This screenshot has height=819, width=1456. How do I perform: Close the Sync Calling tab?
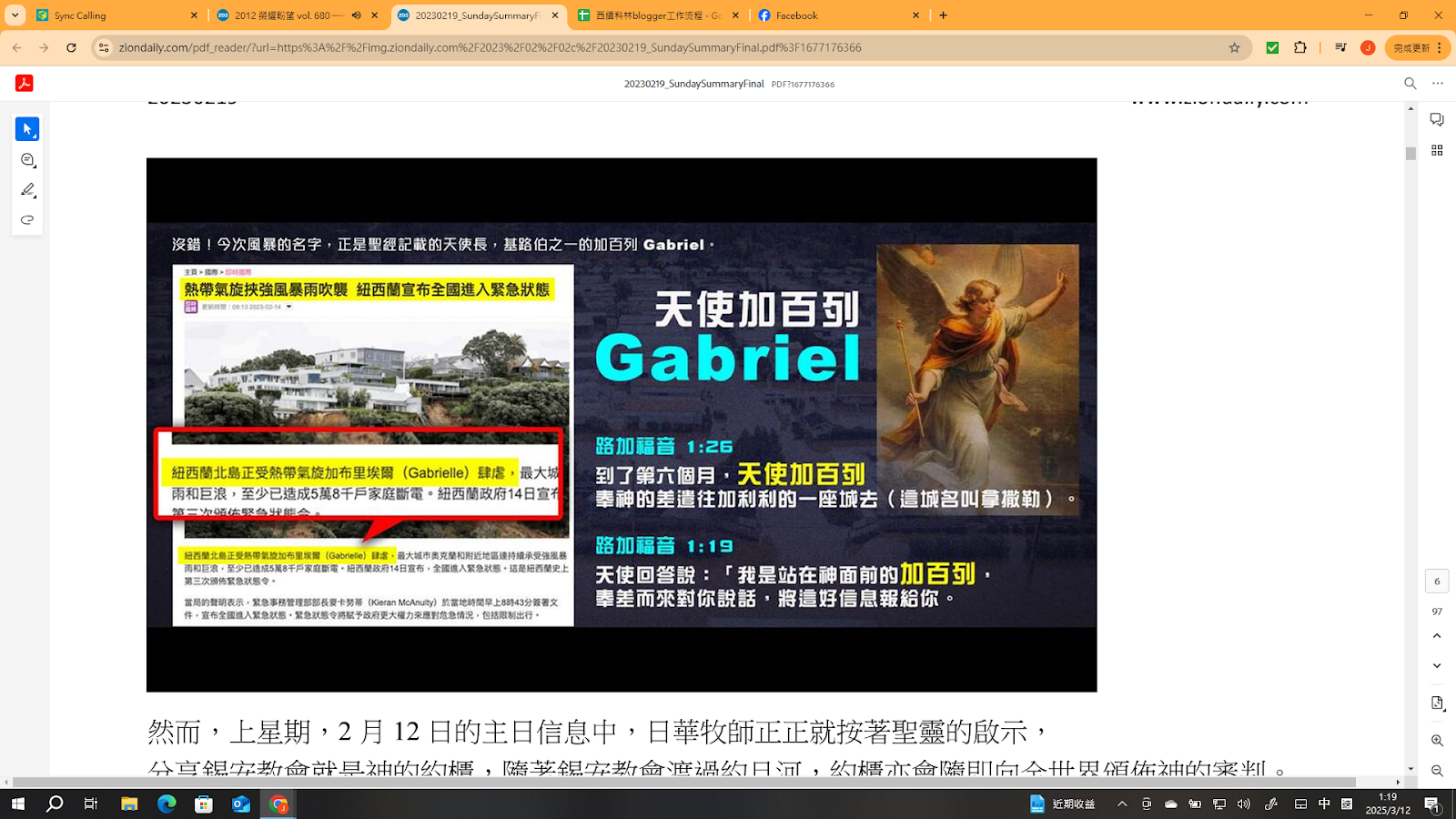[x=194, y=15]
